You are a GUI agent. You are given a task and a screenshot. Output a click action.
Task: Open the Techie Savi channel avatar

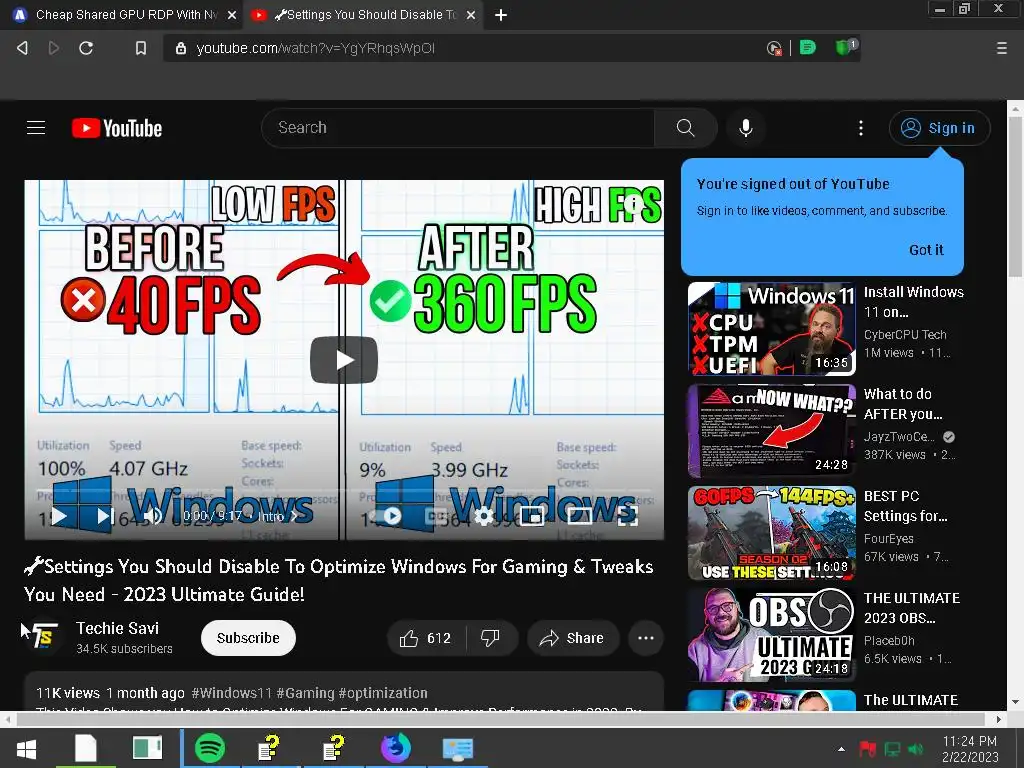coord(44,637)
